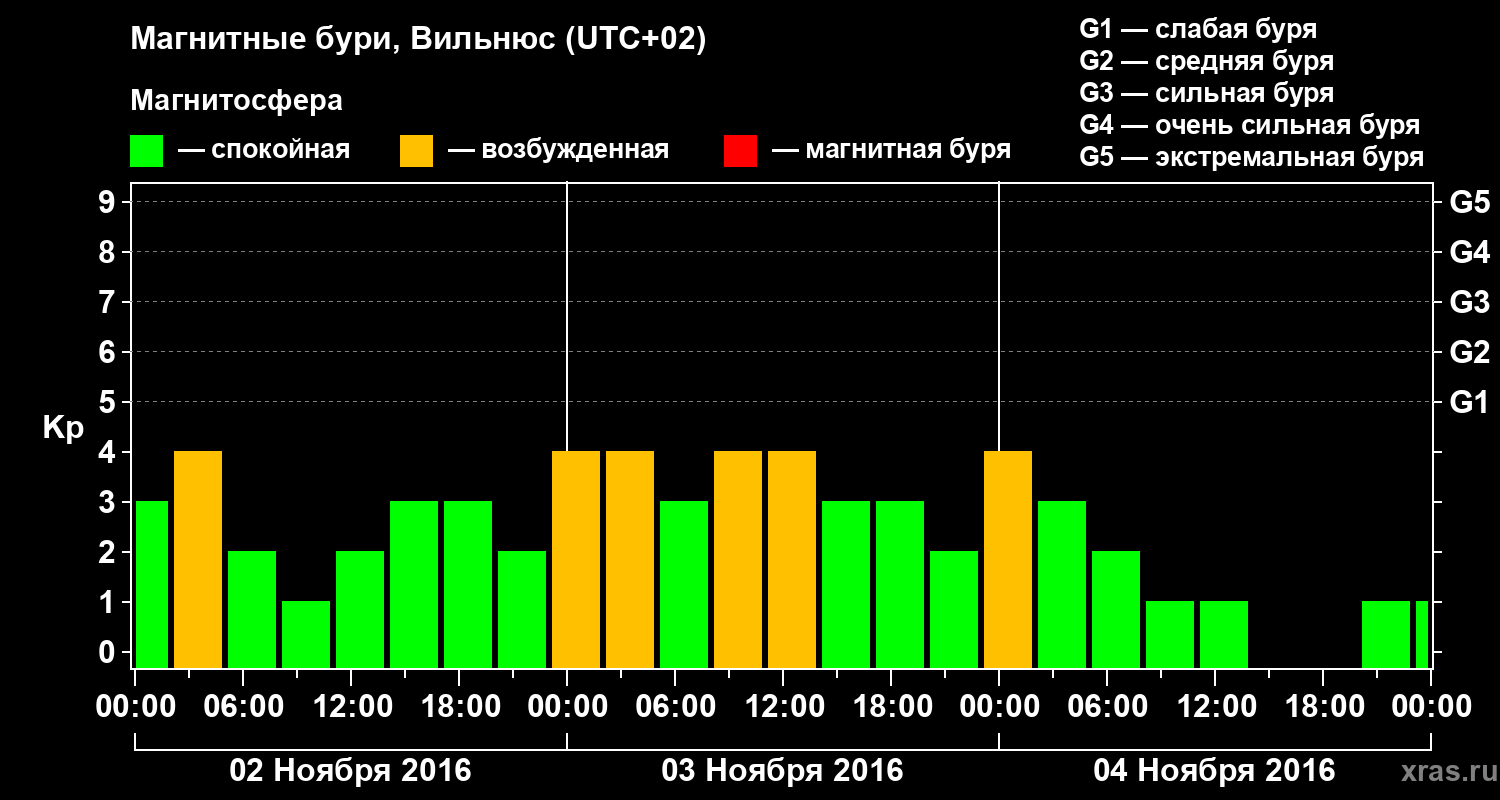Select legend line 'G5 — экстремальная буря'

pos(1252,157)
